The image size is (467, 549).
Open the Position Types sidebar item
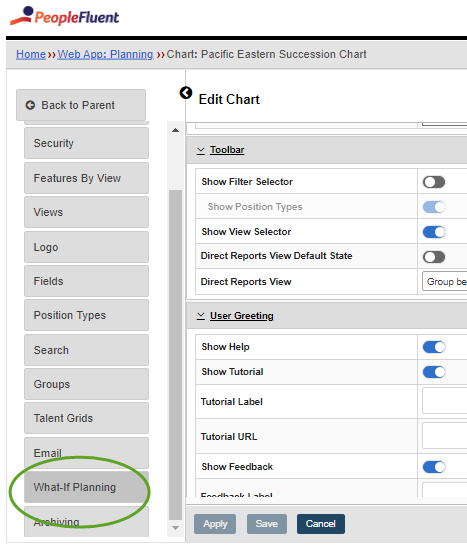86,315
